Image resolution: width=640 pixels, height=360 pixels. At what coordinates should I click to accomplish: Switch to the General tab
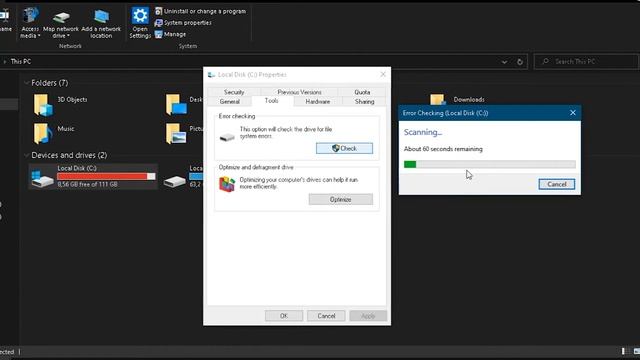point(229,102)
